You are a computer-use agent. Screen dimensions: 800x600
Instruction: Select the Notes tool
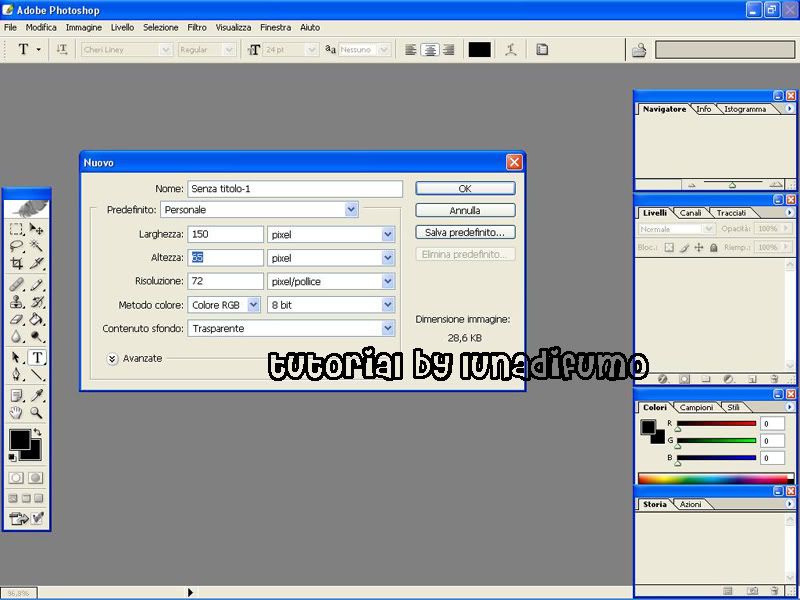(x=16, y=395)
